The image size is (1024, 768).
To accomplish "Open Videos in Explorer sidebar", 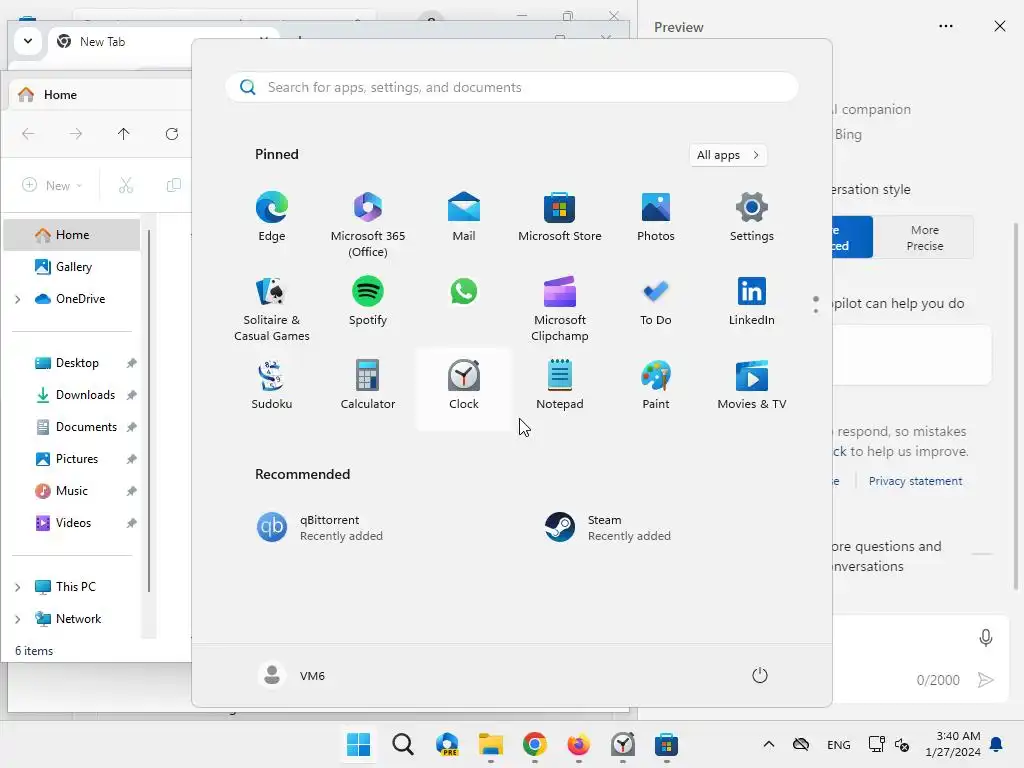I will point(72,523).
